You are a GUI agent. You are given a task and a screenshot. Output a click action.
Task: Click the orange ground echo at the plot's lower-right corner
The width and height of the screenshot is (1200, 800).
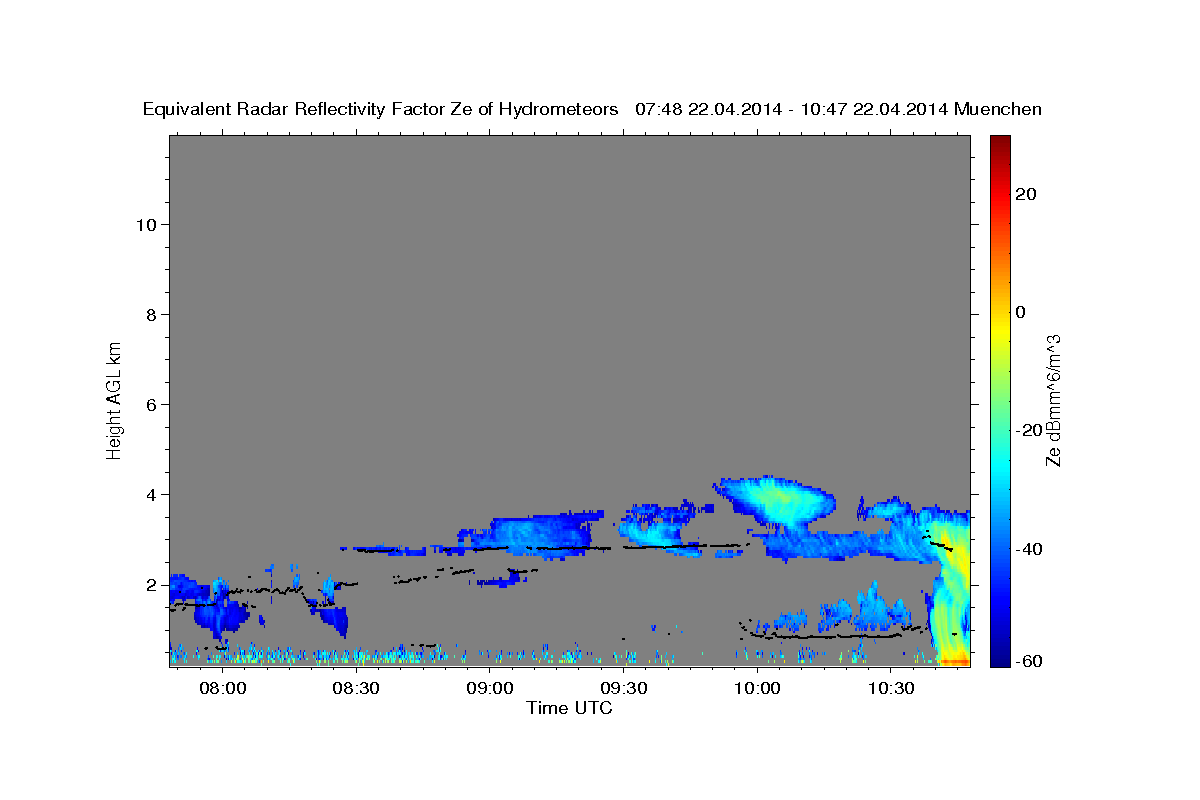click(954, 661)
